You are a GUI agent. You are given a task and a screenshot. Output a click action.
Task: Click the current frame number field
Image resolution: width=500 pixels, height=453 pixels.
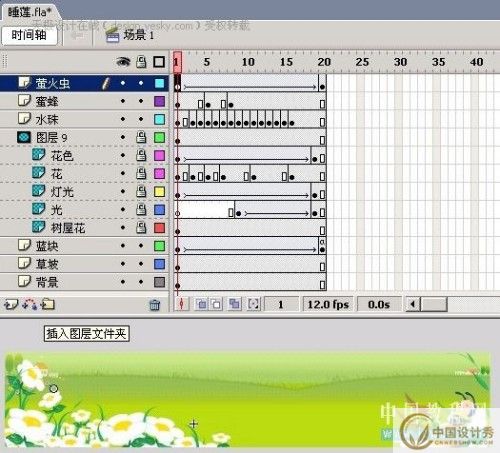(281, 304)
